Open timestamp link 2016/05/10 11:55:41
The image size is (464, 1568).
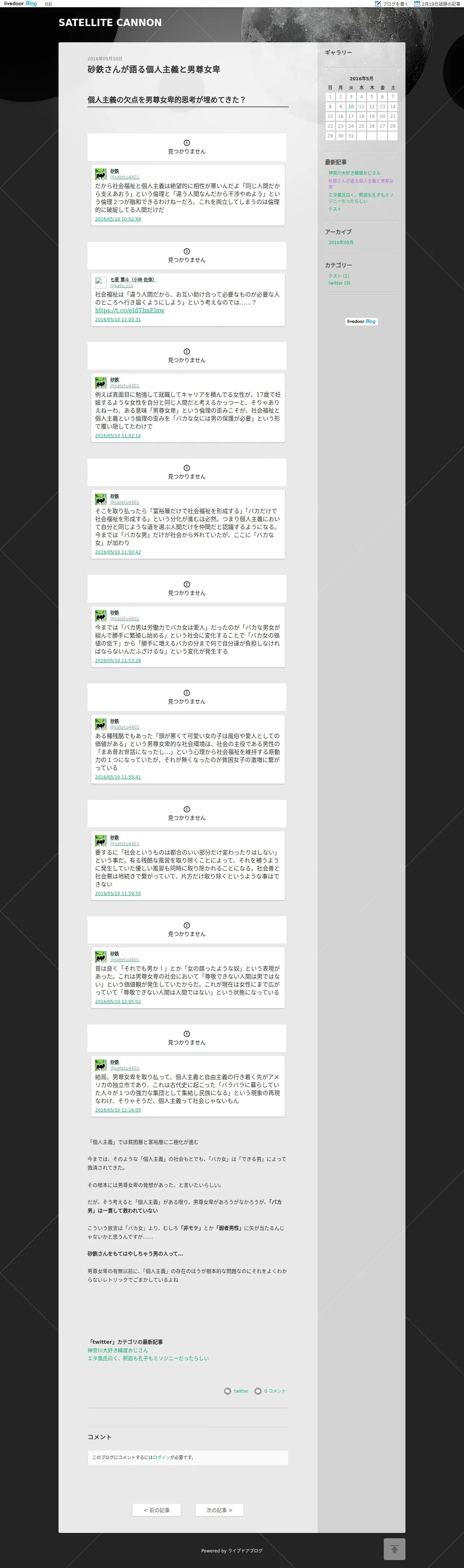[118, 777]
